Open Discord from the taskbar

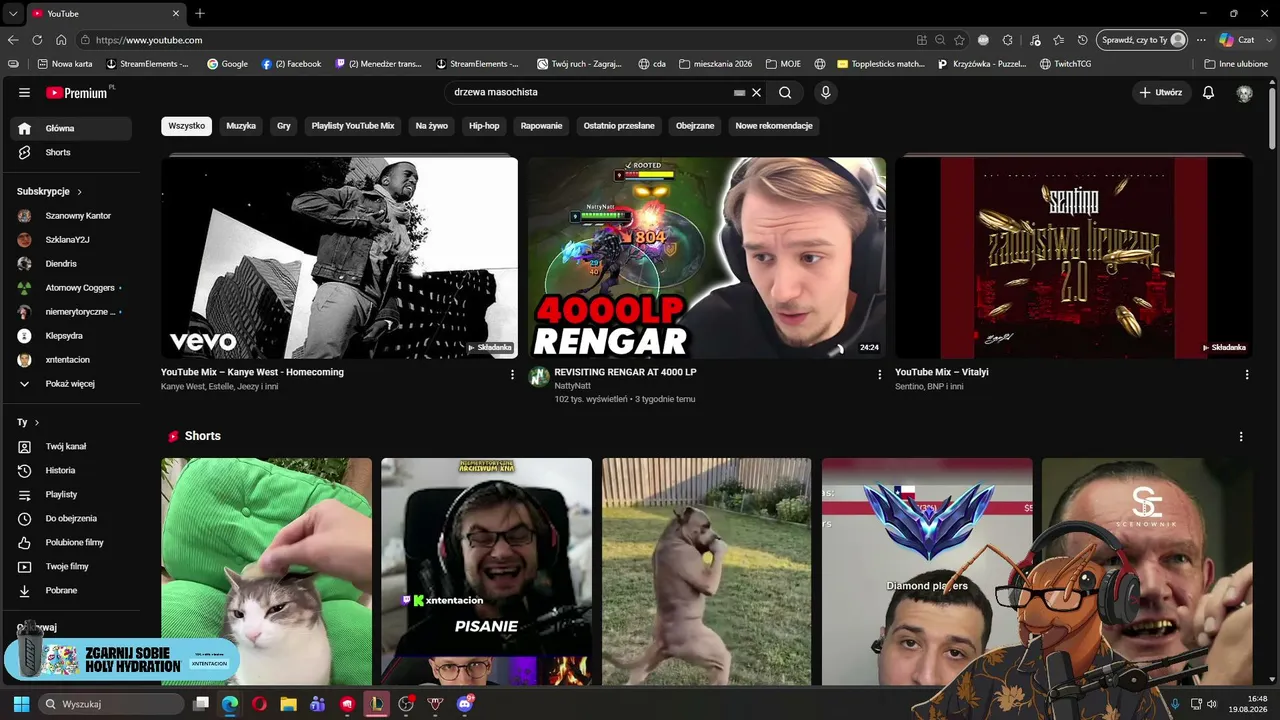point(464,704)
